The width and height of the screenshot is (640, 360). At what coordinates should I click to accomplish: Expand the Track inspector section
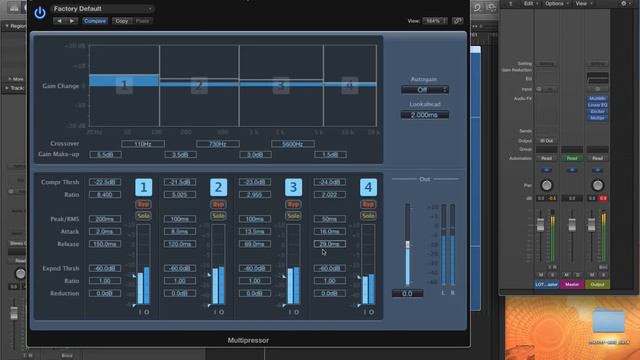[7, 88]
